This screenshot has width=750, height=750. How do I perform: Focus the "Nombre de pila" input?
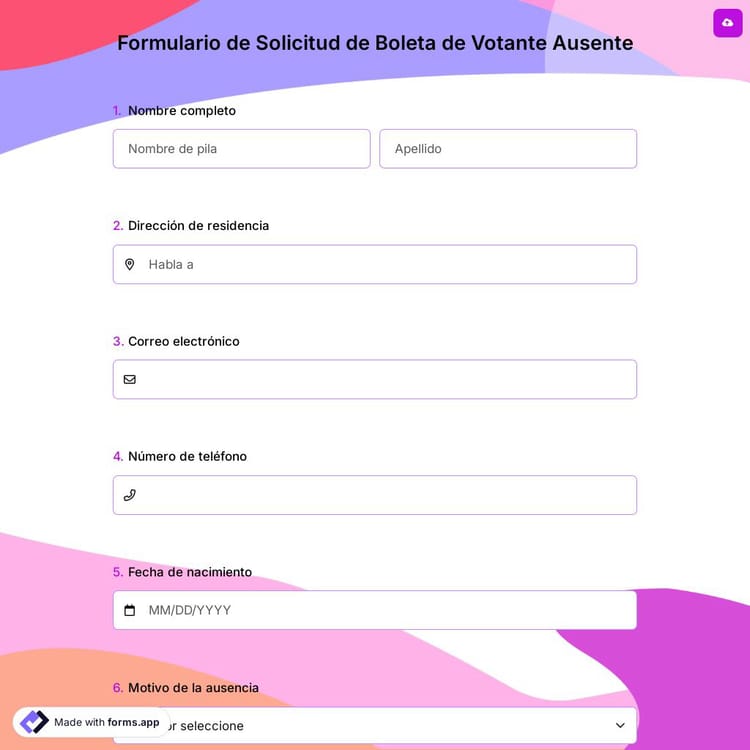coord(241,149)
